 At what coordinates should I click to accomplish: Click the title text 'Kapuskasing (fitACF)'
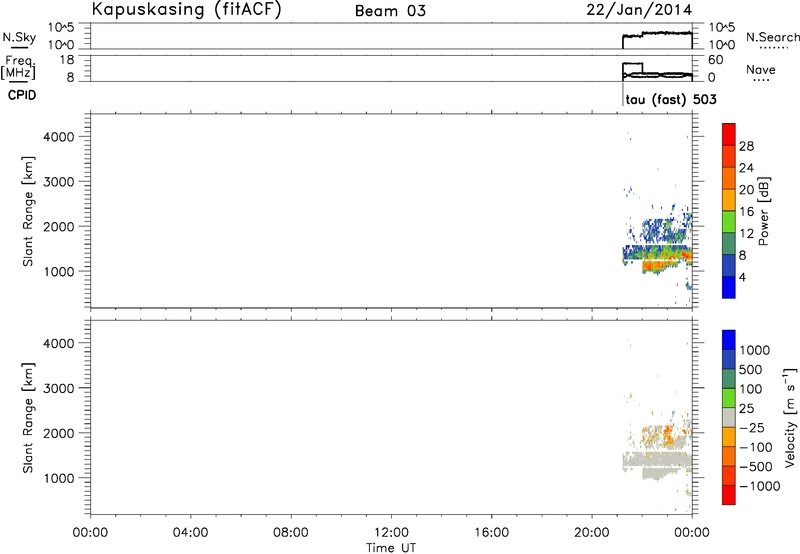(x=186, y=9)
